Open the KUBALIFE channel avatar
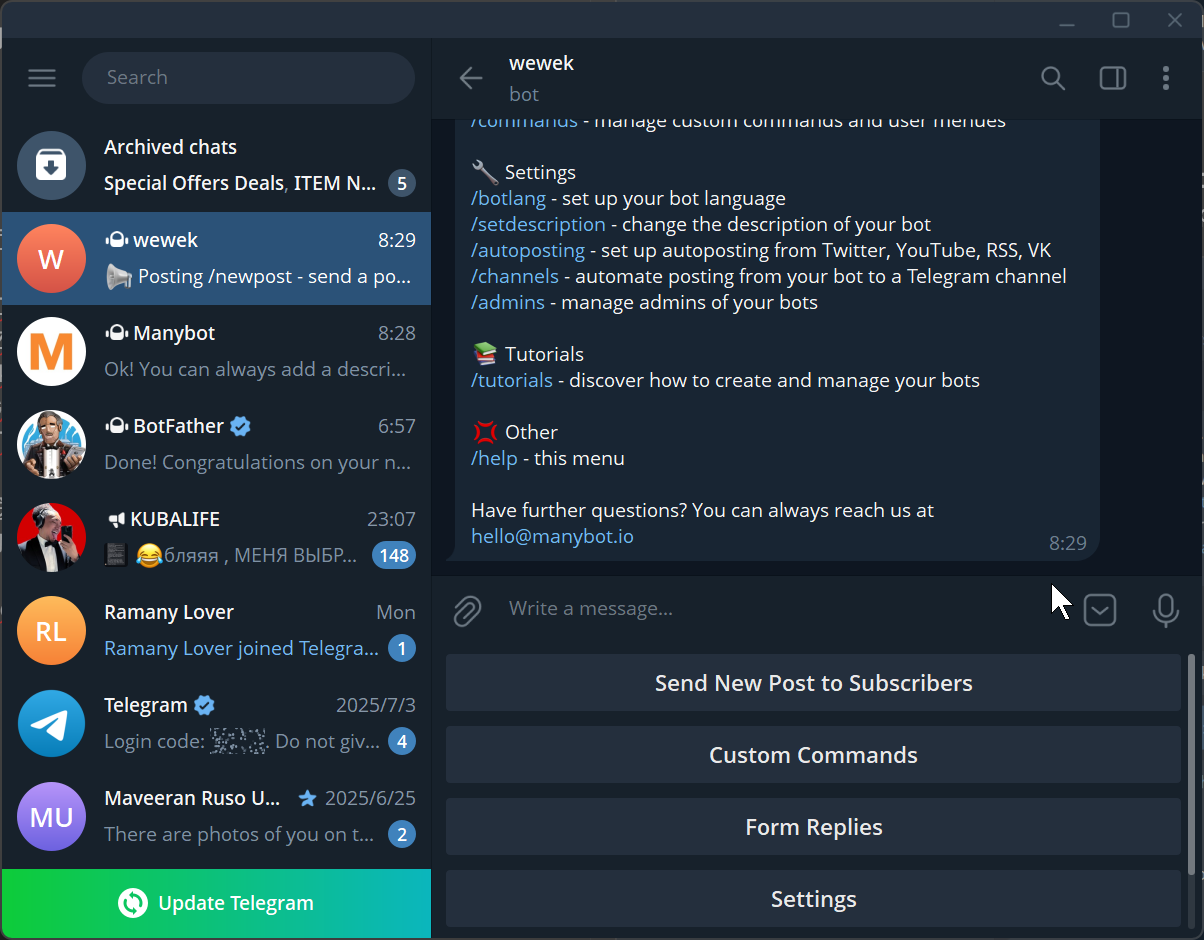1204x940 pixels. point(52,537)
